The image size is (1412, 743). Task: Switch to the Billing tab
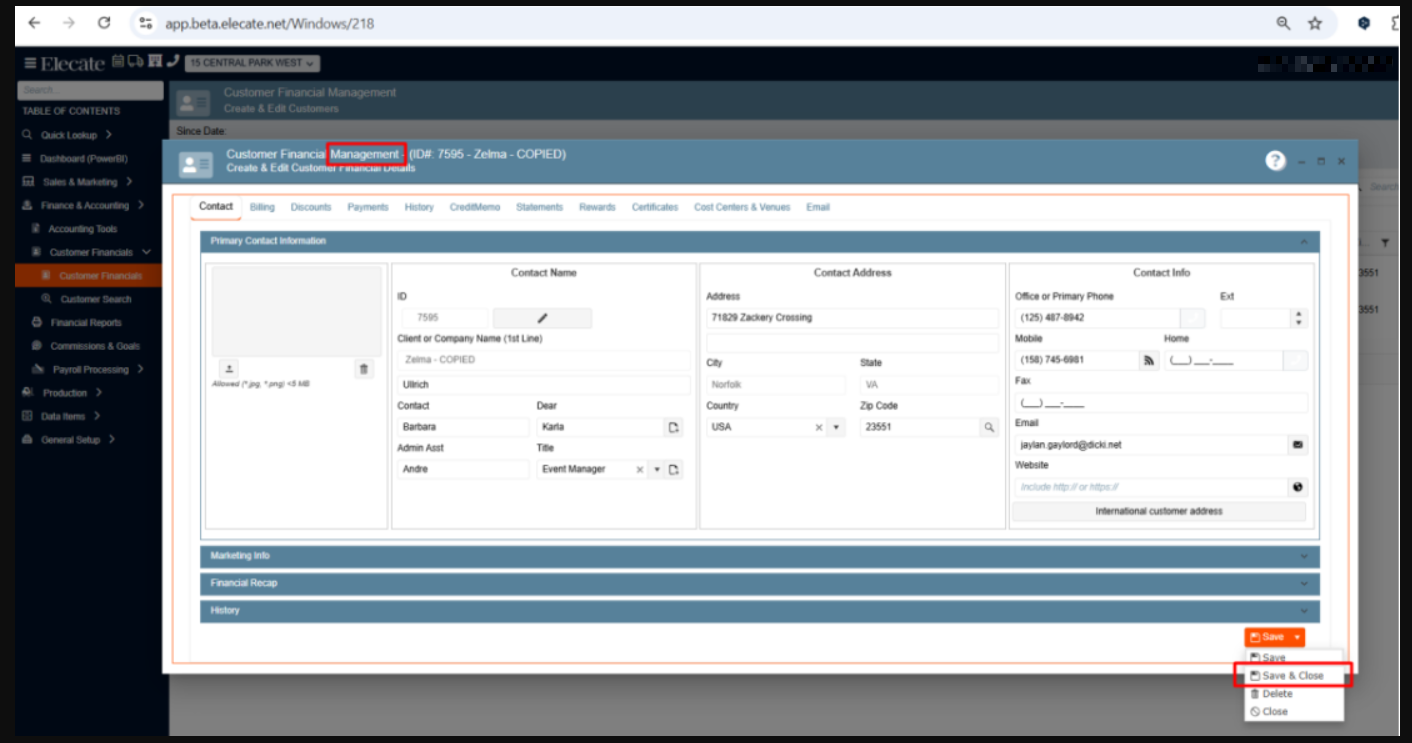[262, 207]
